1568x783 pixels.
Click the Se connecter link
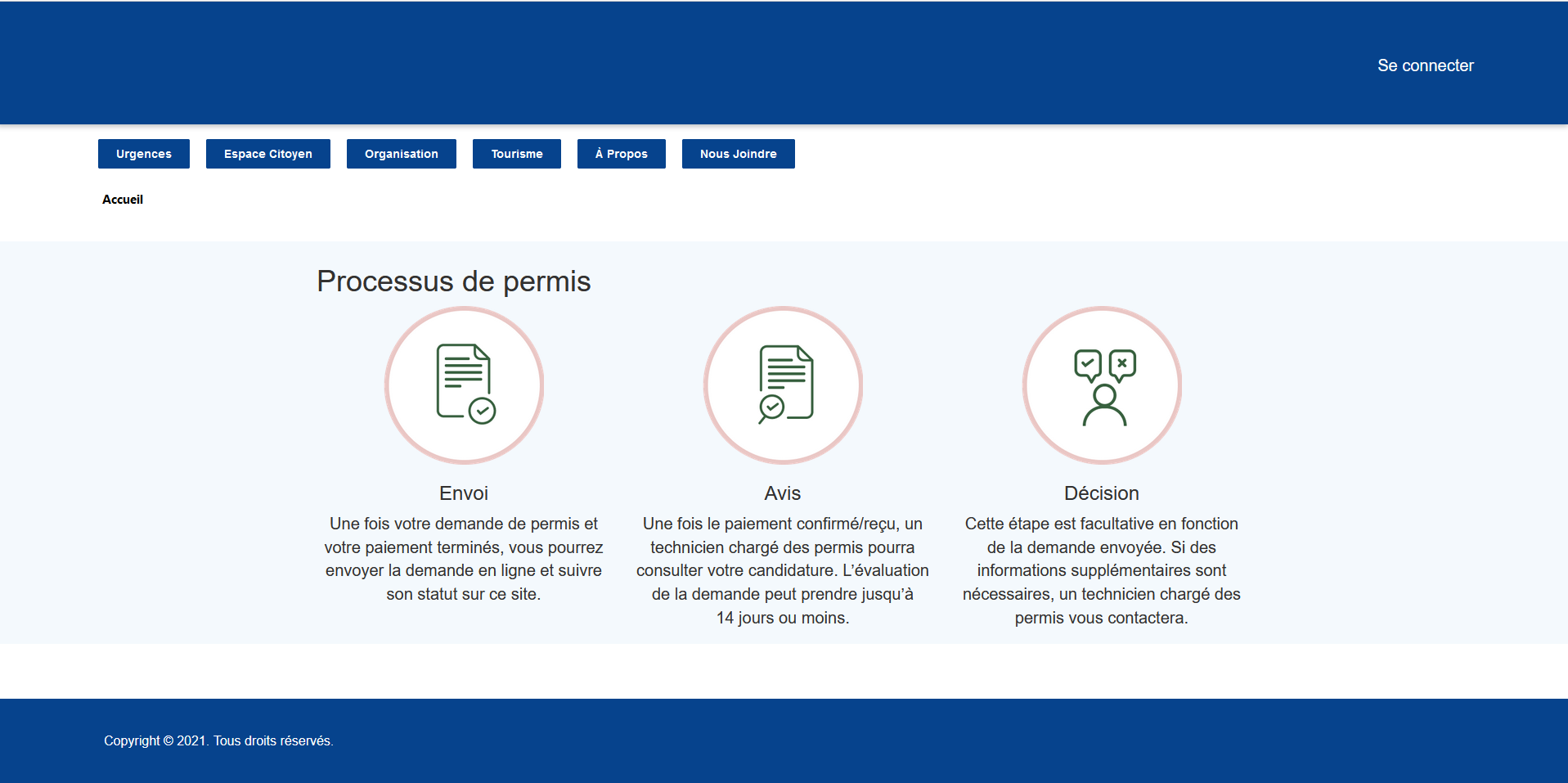[x=1426, y=65]
